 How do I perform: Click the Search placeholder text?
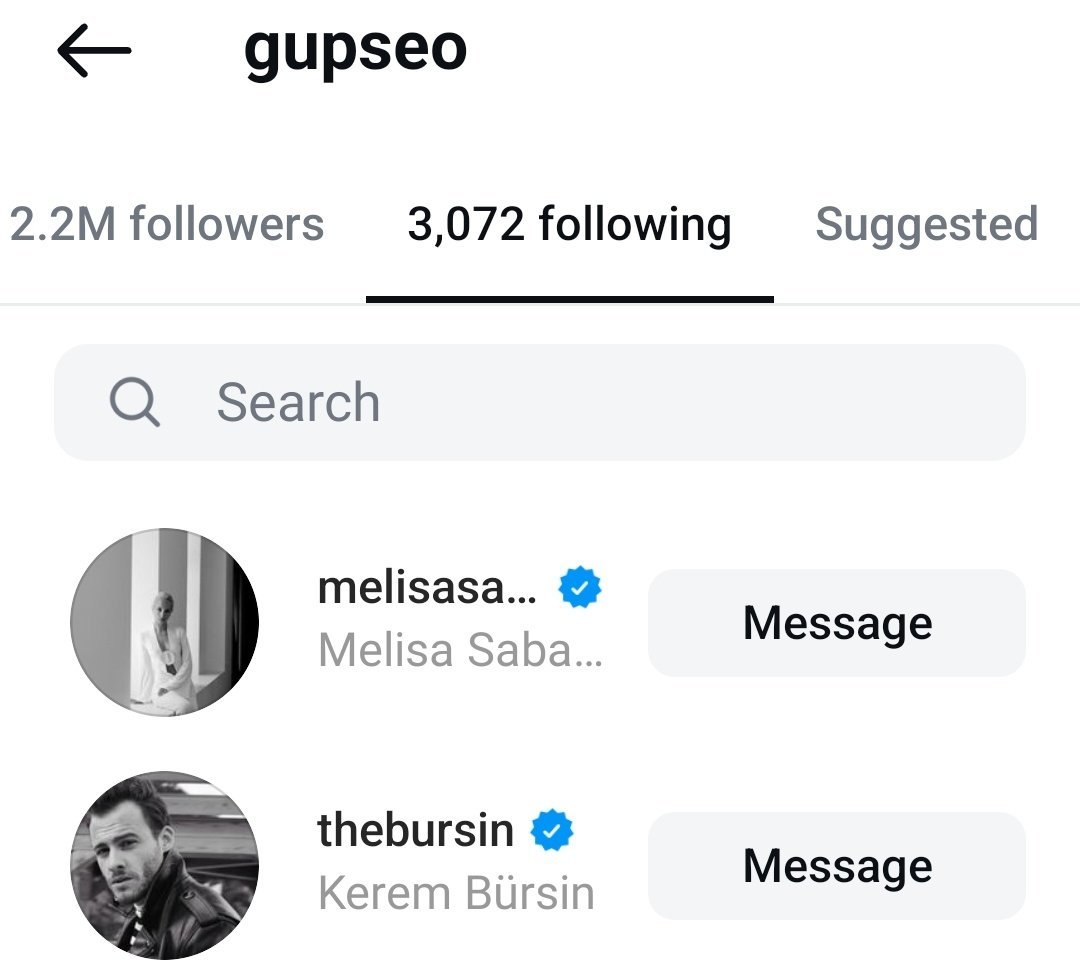pos(298,402)
